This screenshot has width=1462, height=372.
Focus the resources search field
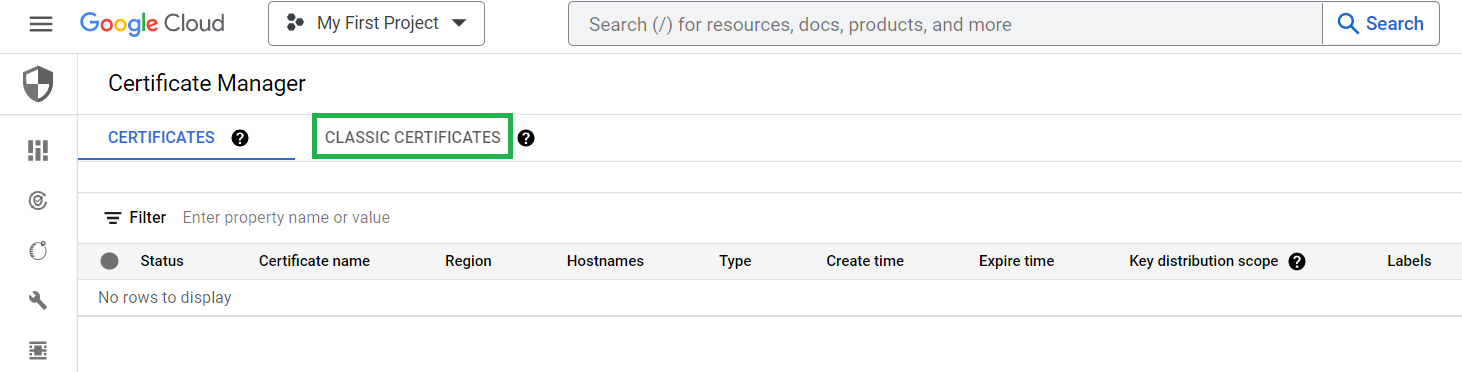(x=945, y=24)
